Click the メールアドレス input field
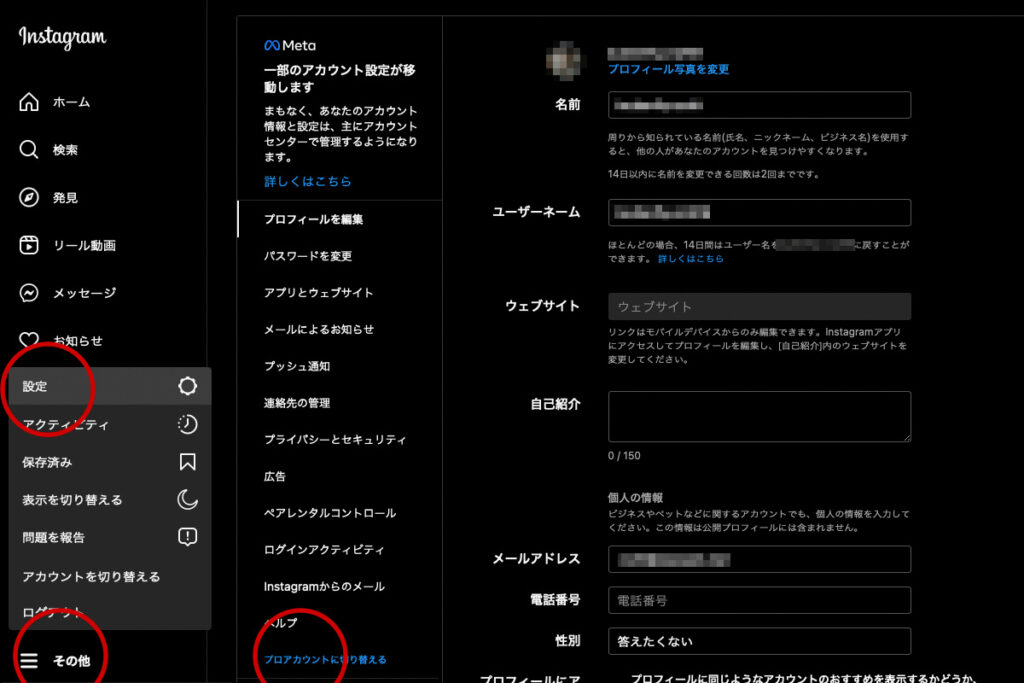The height and width of the screenshot is (683, 1024). [x=759, y=559]
